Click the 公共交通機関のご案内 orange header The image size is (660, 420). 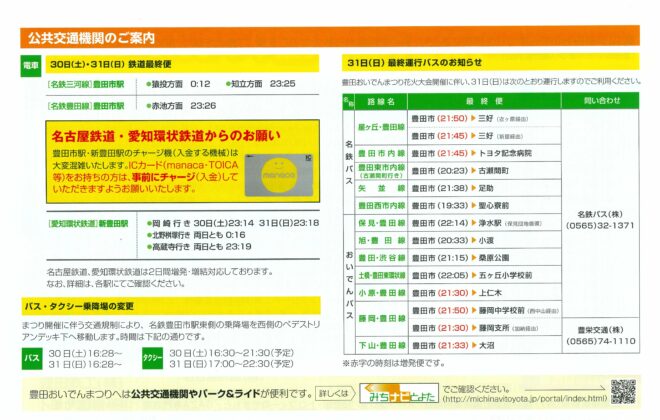pos(330,38)
